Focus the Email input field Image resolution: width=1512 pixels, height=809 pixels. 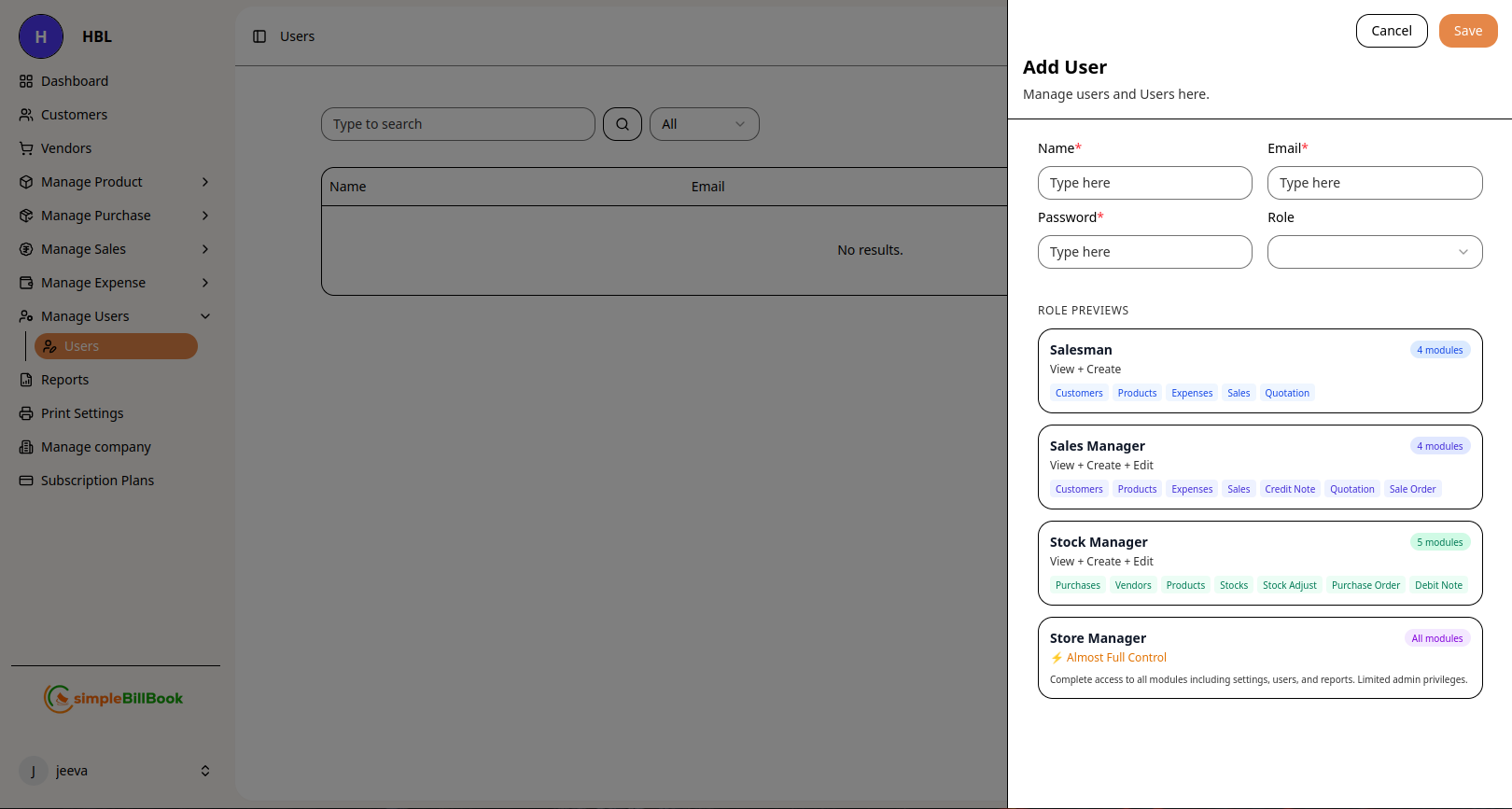[1374, 183]
